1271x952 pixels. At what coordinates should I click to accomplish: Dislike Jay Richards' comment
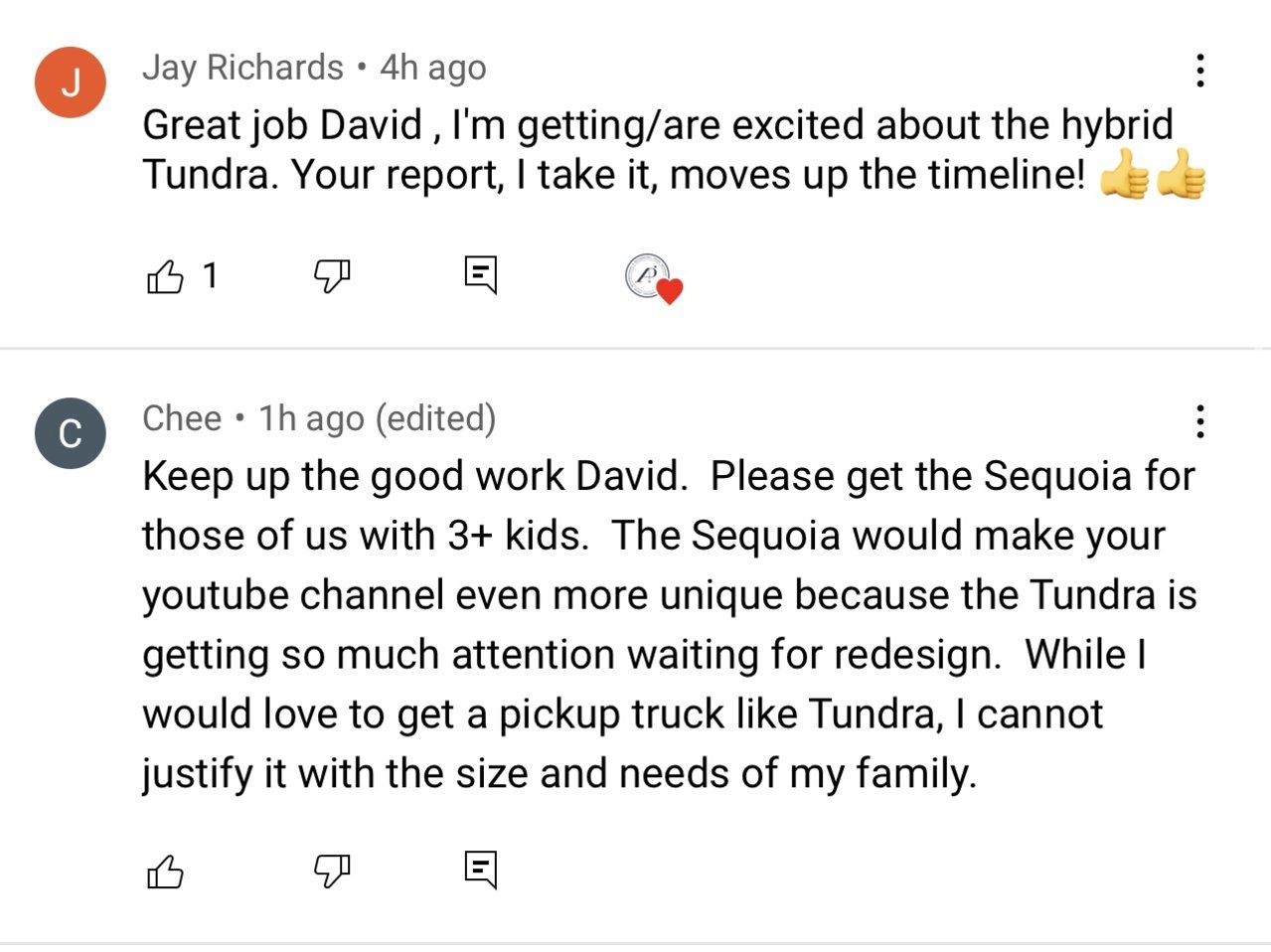[x=333, y=276]
